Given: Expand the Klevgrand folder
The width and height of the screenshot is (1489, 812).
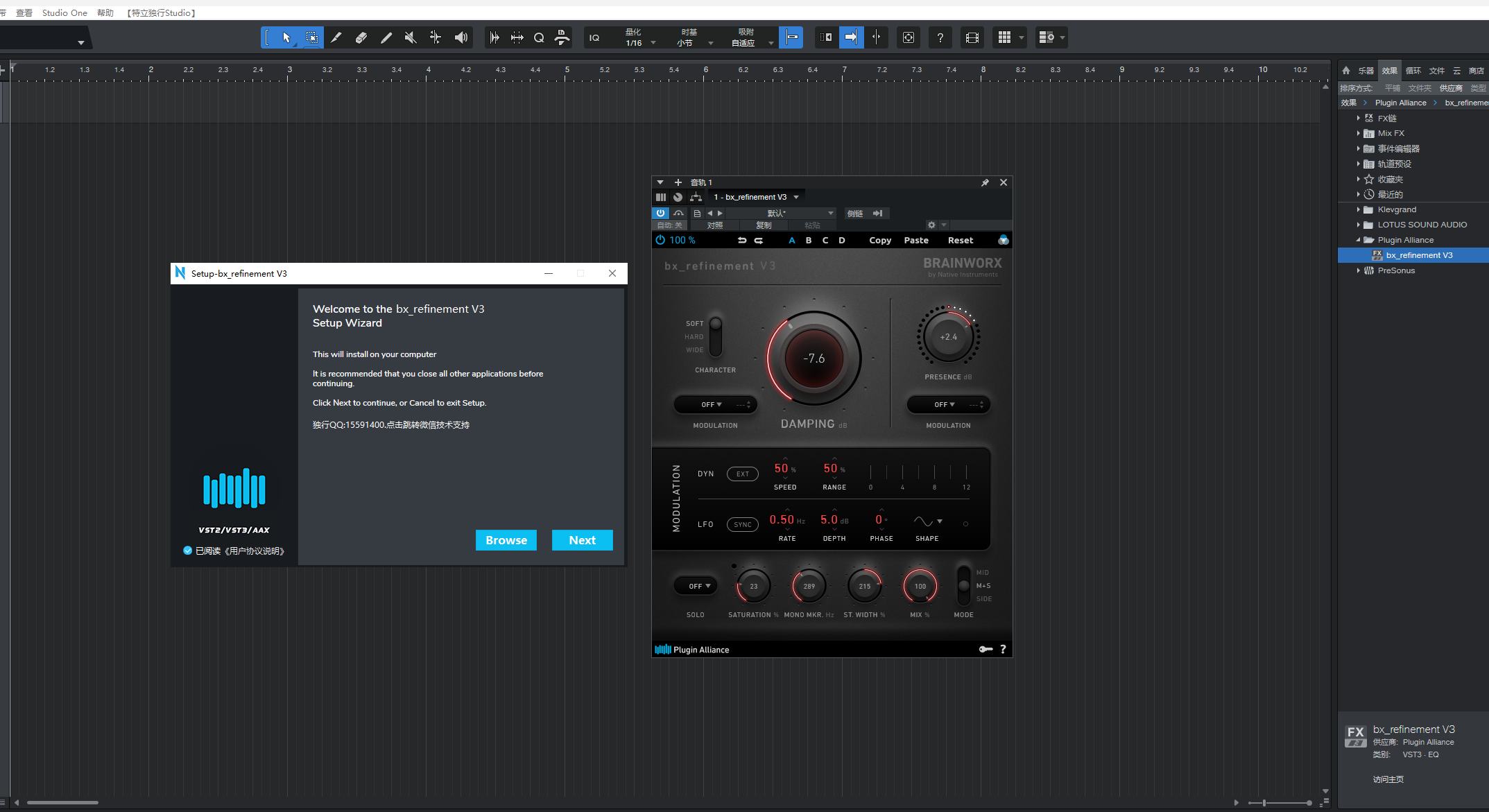Looking at the screenshot, I should tap(1358, 209).
